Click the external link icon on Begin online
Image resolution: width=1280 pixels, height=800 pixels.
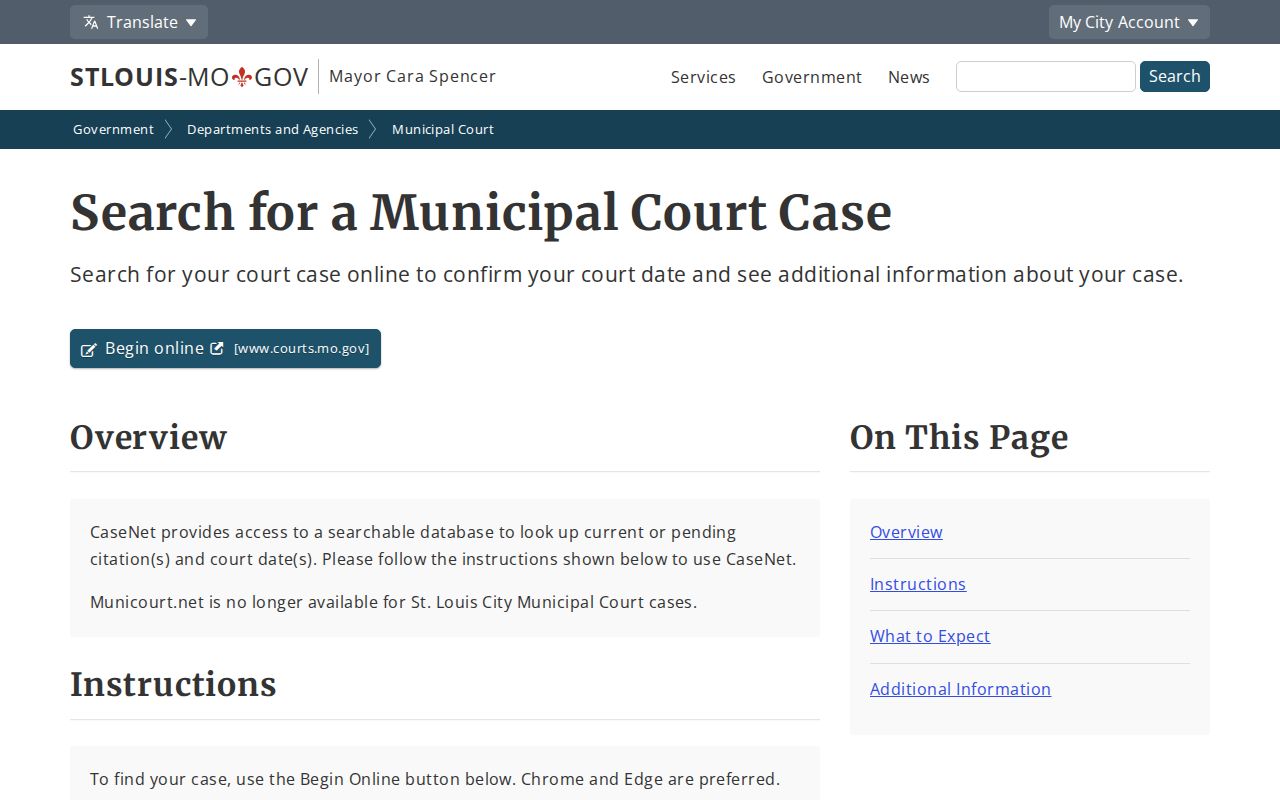216,348
